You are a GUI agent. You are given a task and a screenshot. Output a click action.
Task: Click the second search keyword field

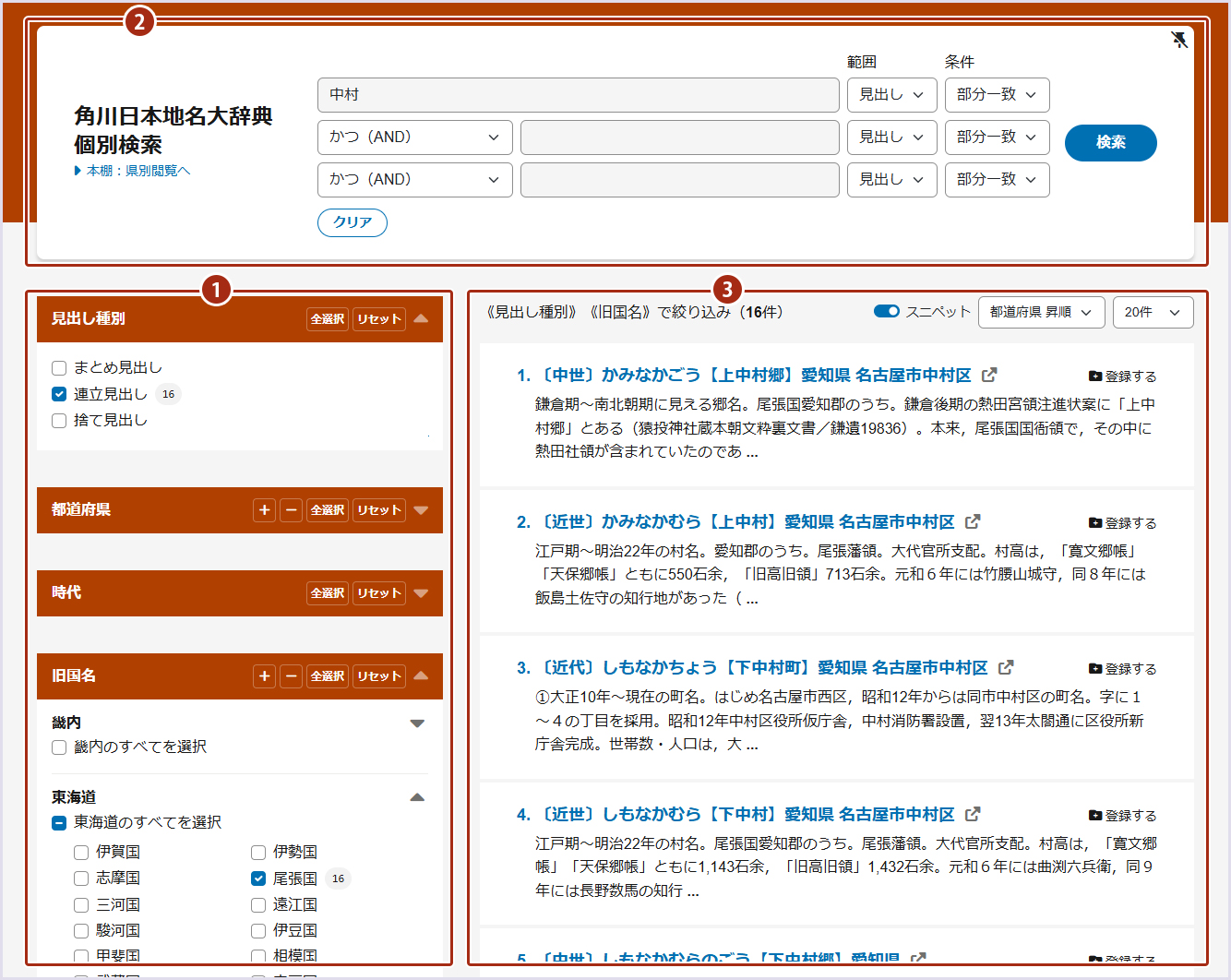click(680, 137)
